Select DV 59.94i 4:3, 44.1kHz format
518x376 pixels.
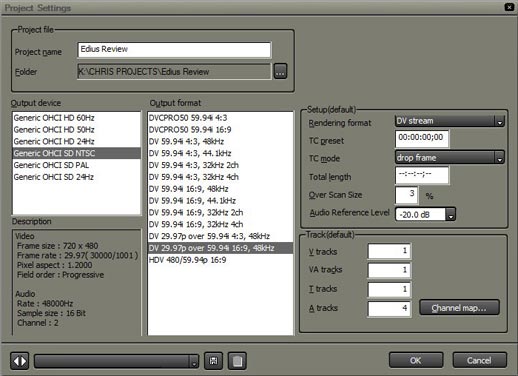tap(220, 153)
